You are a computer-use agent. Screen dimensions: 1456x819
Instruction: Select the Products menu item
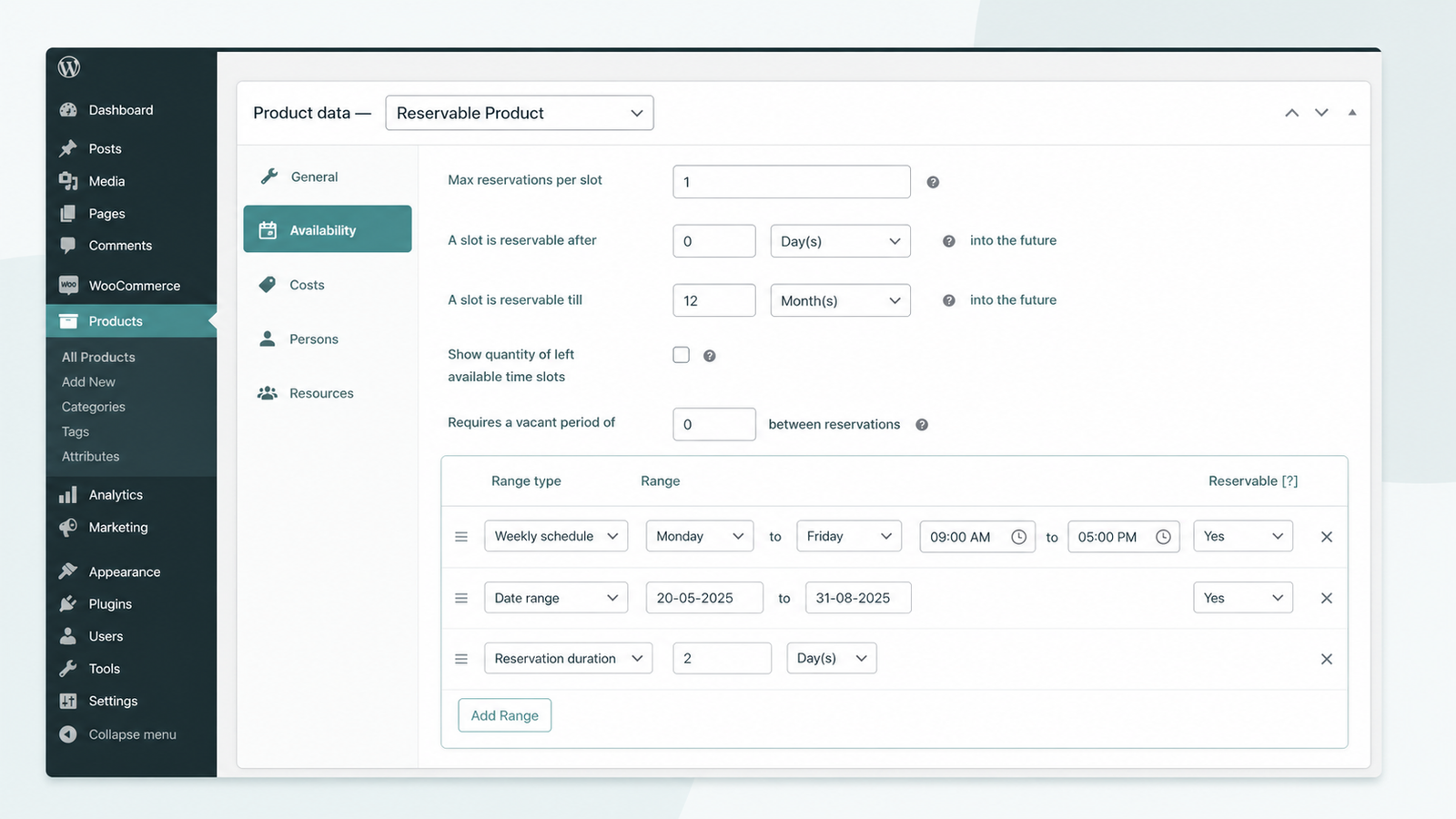[131, 321]
